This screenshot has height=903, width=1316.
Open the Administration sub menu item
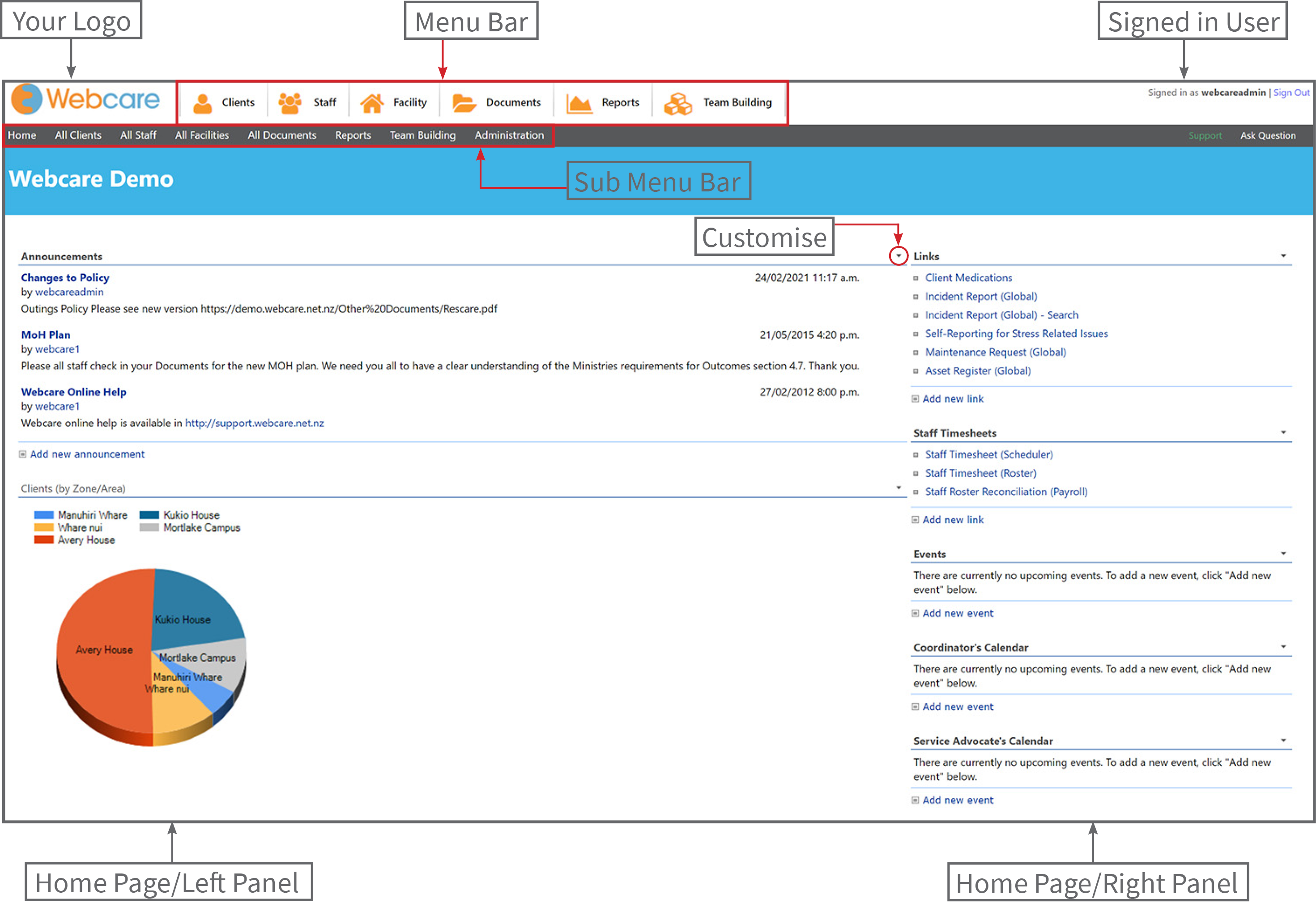coord(508,136)
